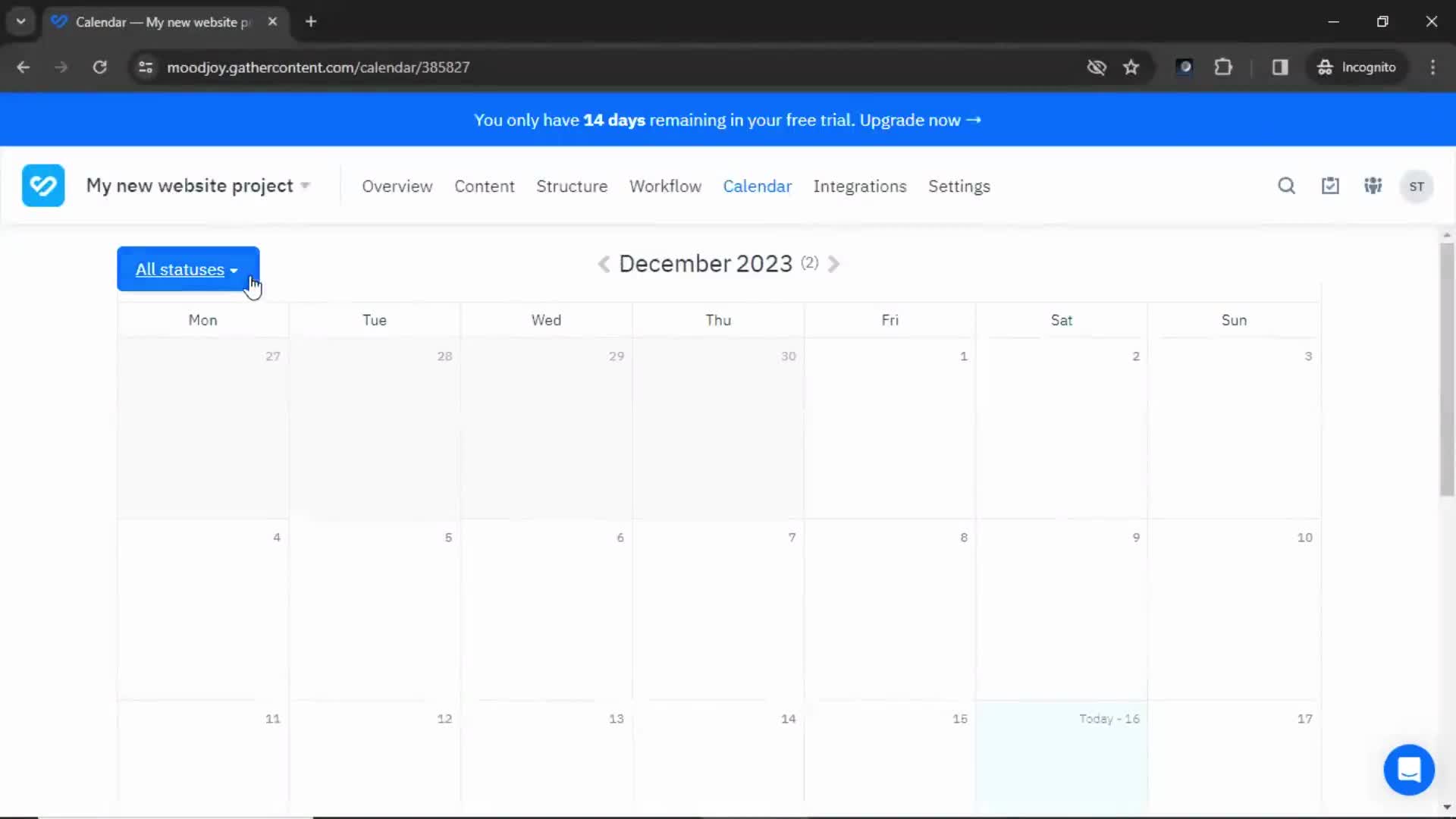Click the project name dropdown arrow

(305, 186)
